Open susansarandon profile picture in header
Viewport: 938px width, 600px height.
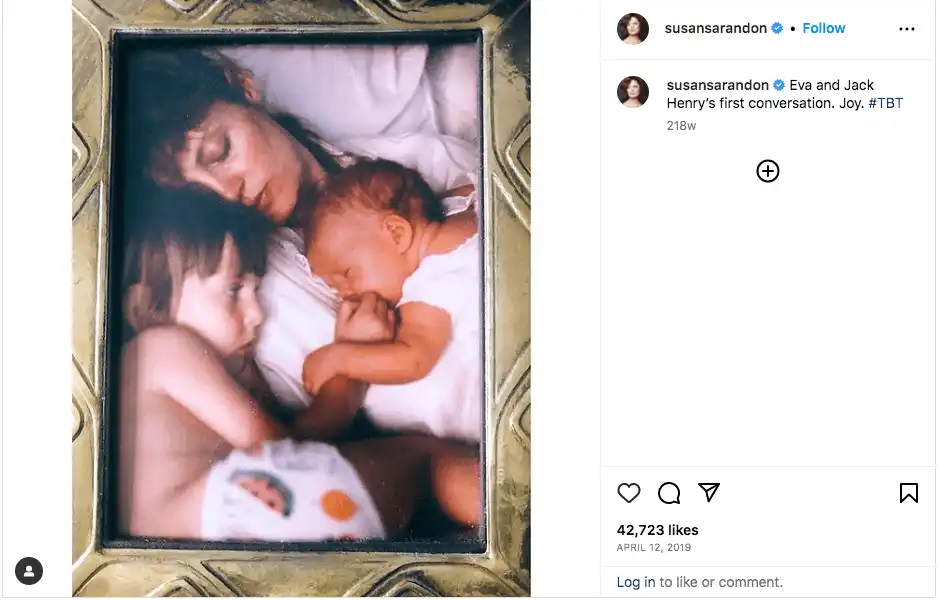click(633, 28)
